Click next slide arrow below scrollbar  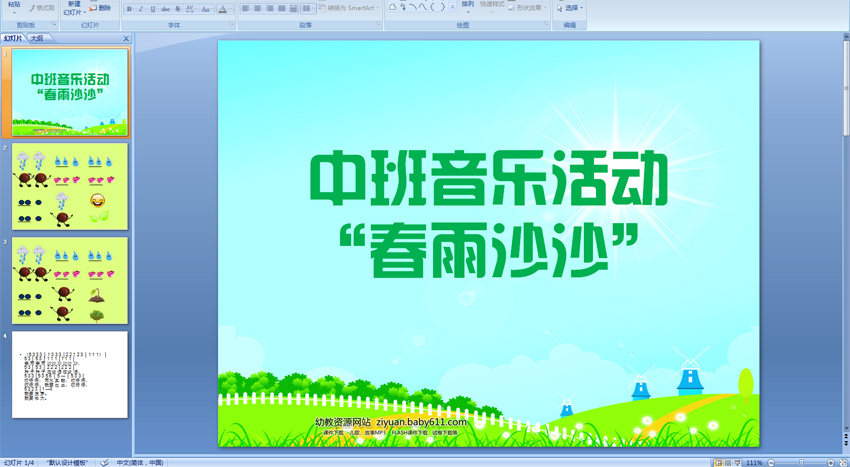tap(846, 443)
